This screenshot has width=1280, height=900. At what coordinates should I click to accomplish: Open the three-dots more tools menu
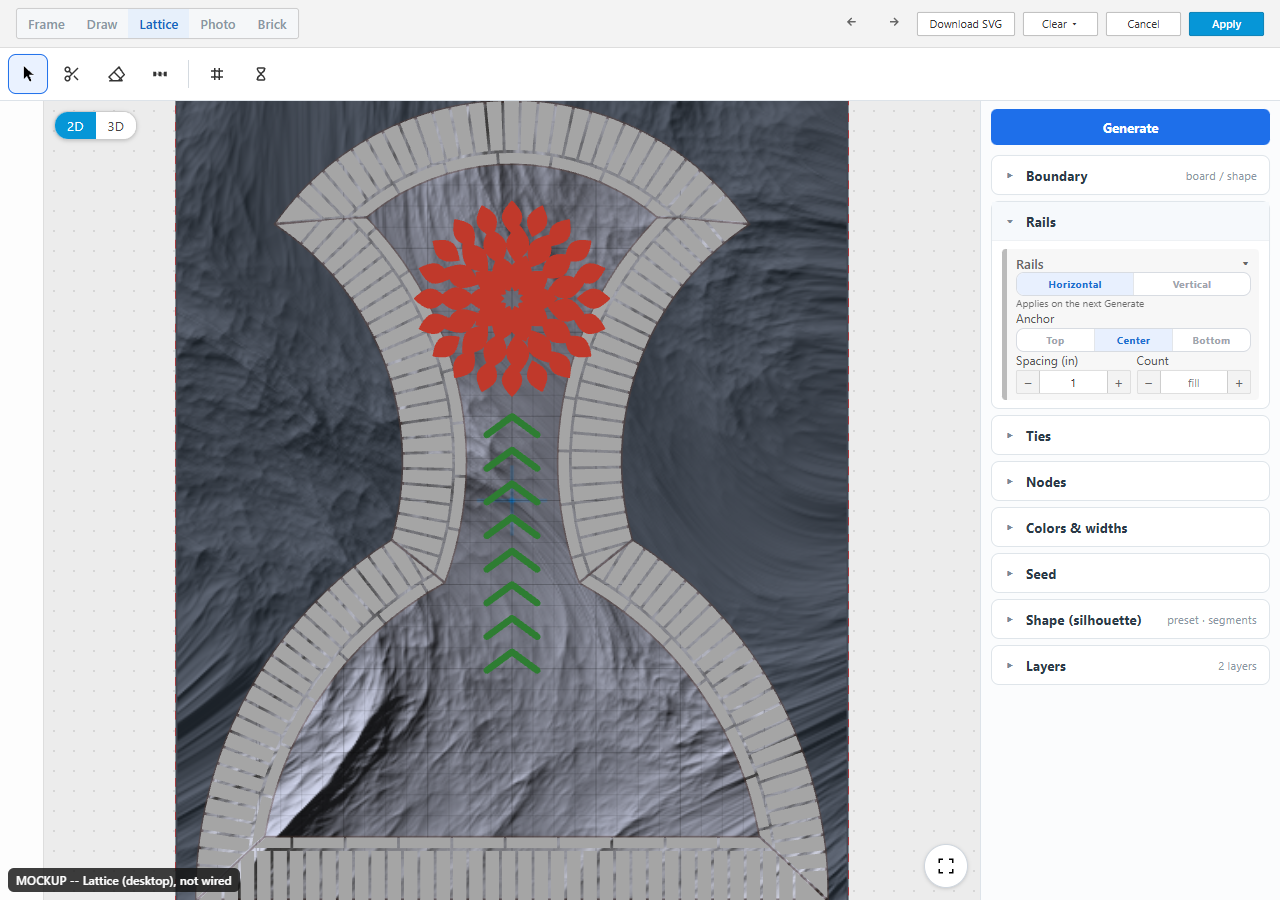click(160, 74)
